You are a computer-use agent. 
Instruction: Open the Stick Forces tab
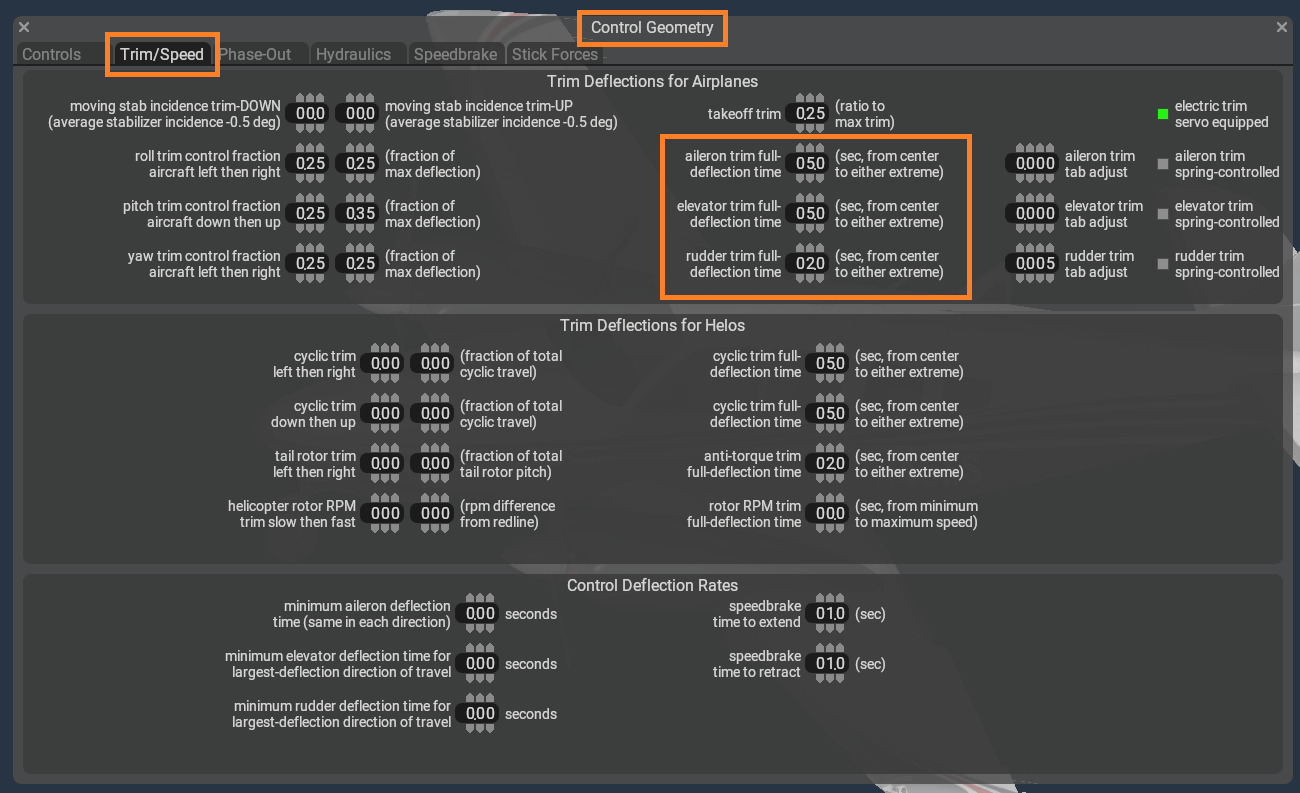556,53
